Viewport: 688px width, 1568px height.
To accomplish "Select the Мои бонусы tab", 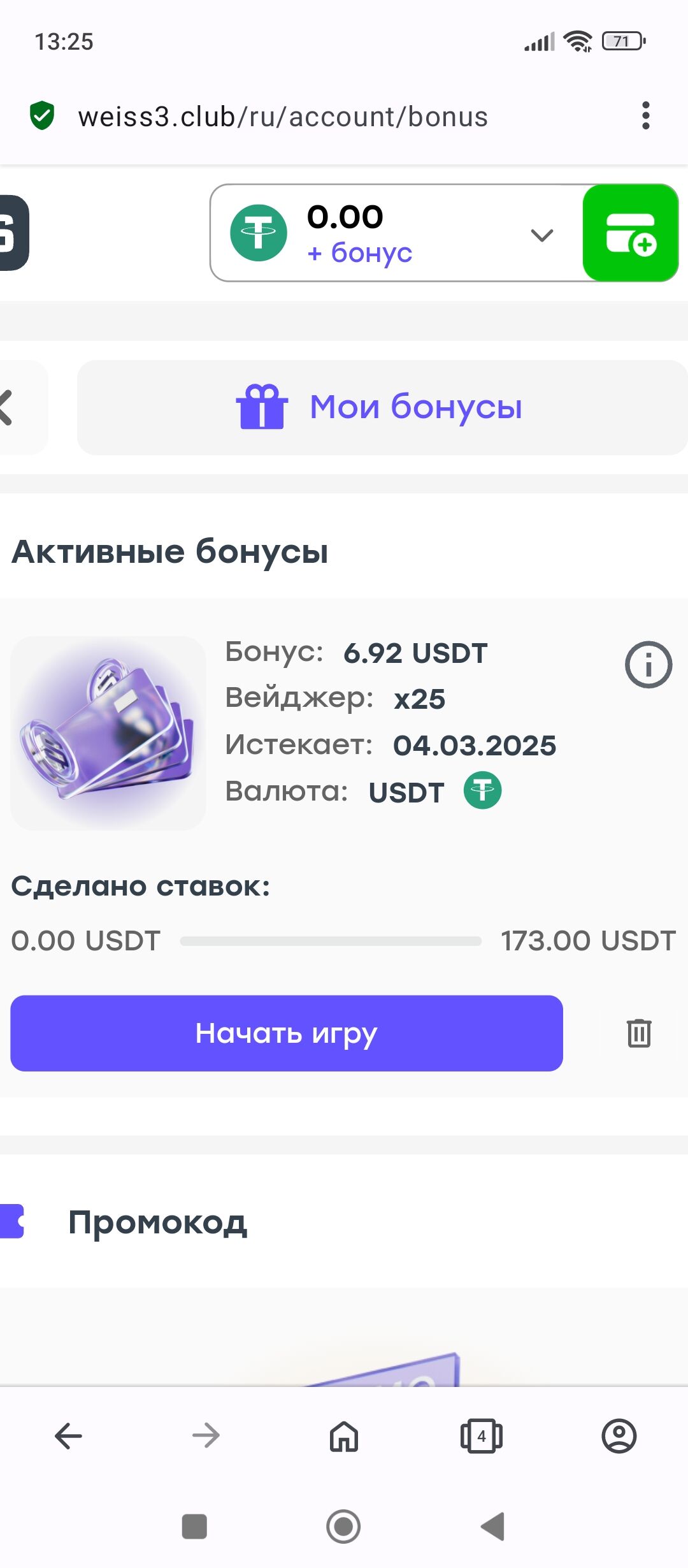I will pos(381,407).
